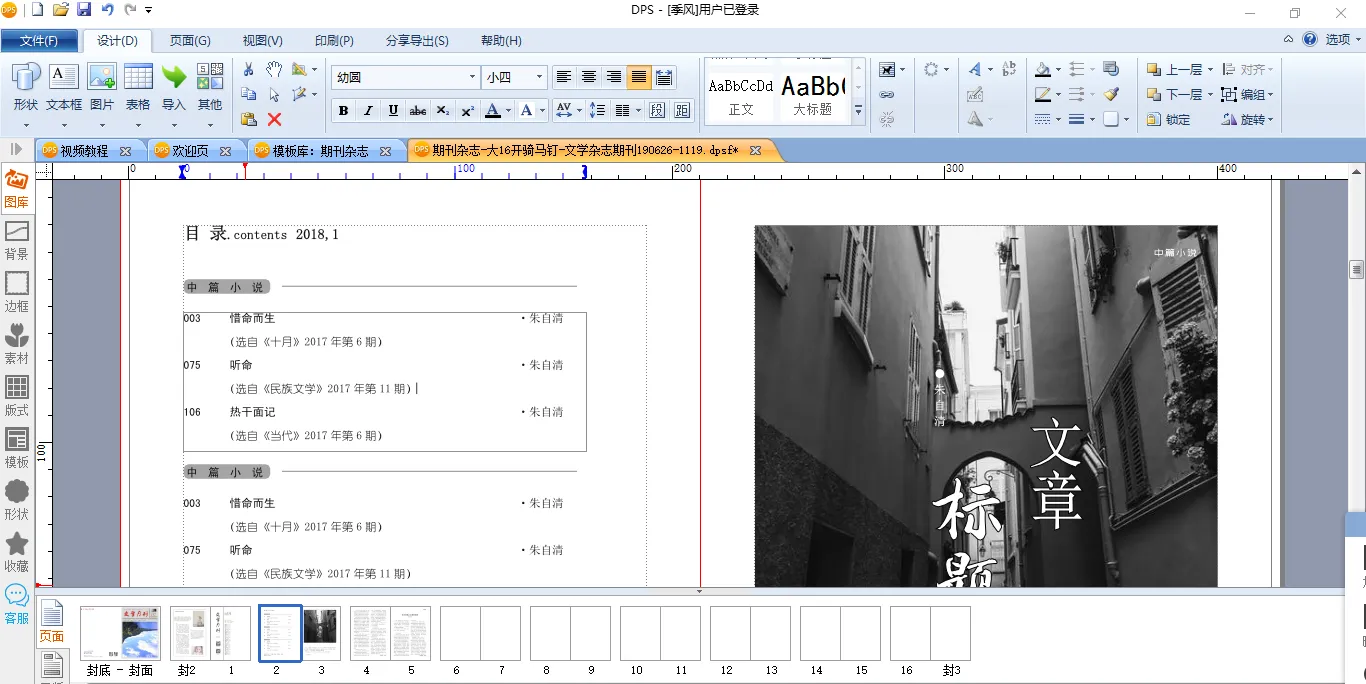Screen dimensions: 1366x684
Task: Click the format painter brush icon
Action: pos(1111,94)
